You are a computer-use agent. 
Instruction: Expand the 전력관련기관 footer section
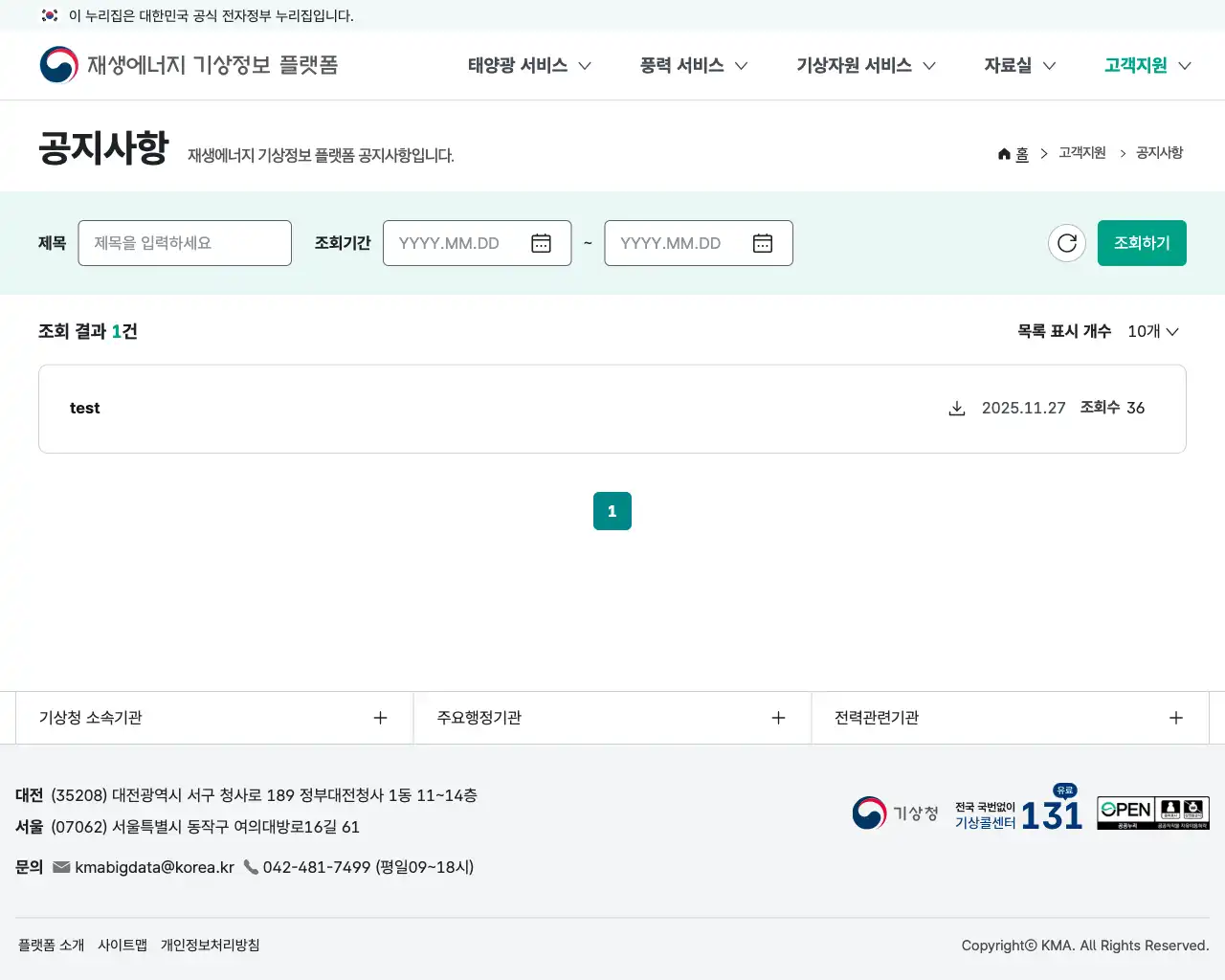tap(1175, 717)
